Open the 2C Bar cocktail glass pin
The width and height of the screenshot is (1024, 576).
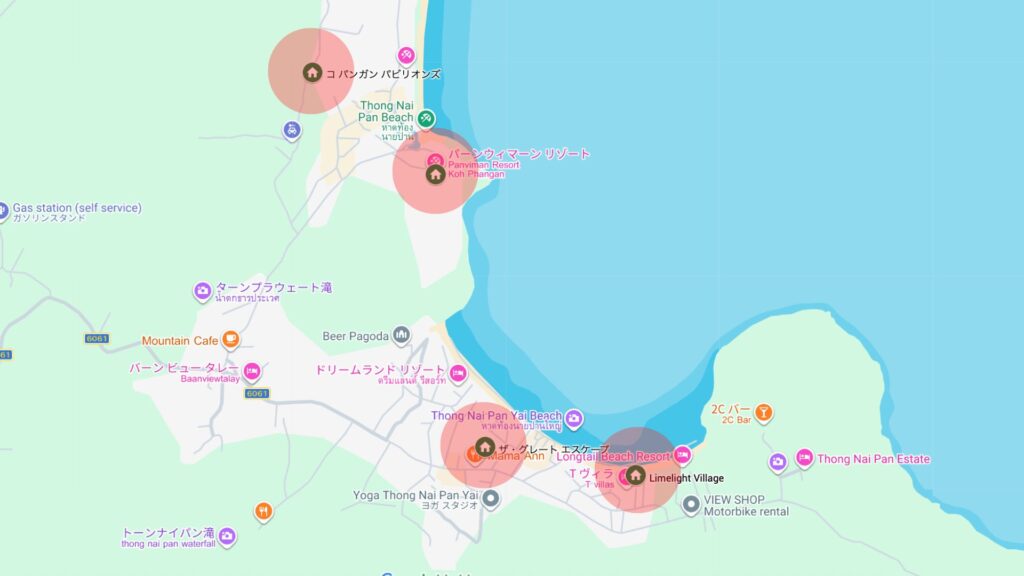coord(763,413)
